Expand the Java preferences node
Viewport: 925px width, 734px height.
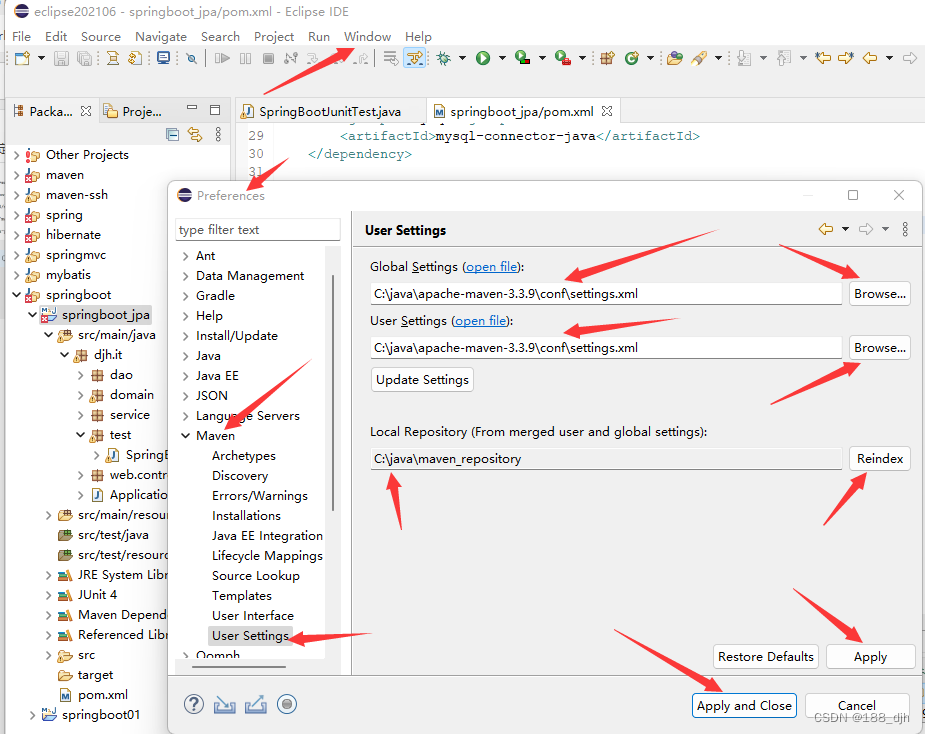pyautogui.click(x=185, y=356)
